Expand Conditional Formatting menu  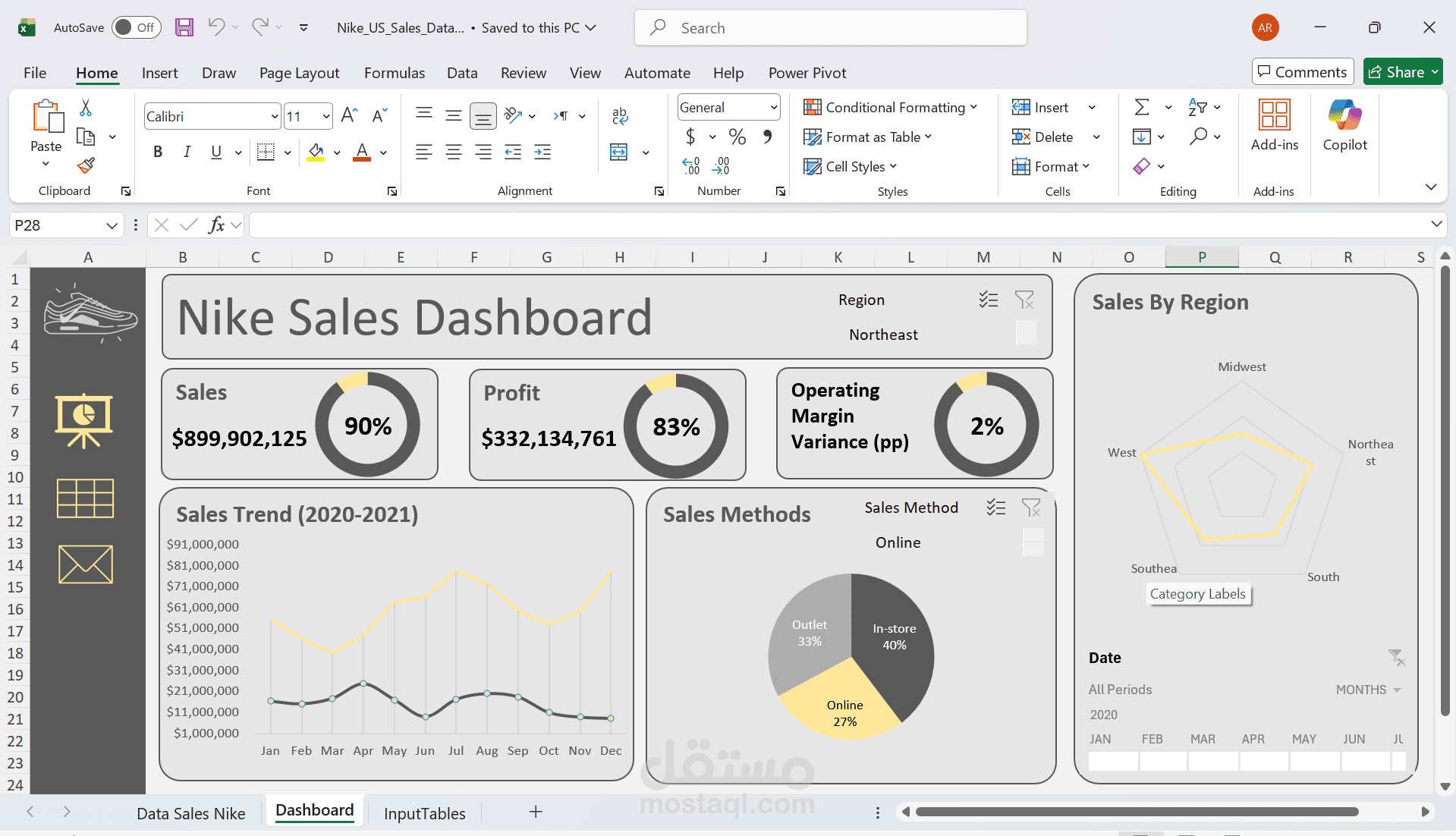pos(890,107)
